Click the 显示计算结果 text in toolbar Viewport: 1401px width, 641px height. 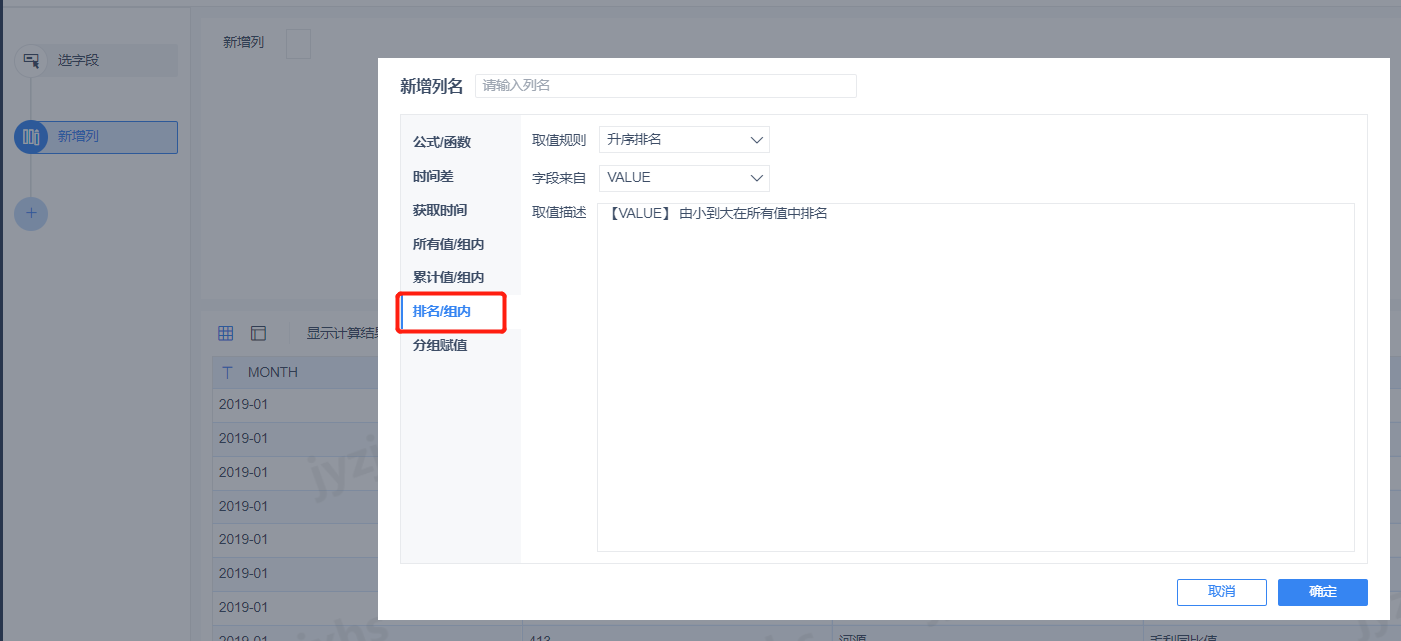(x=342, y=334)
